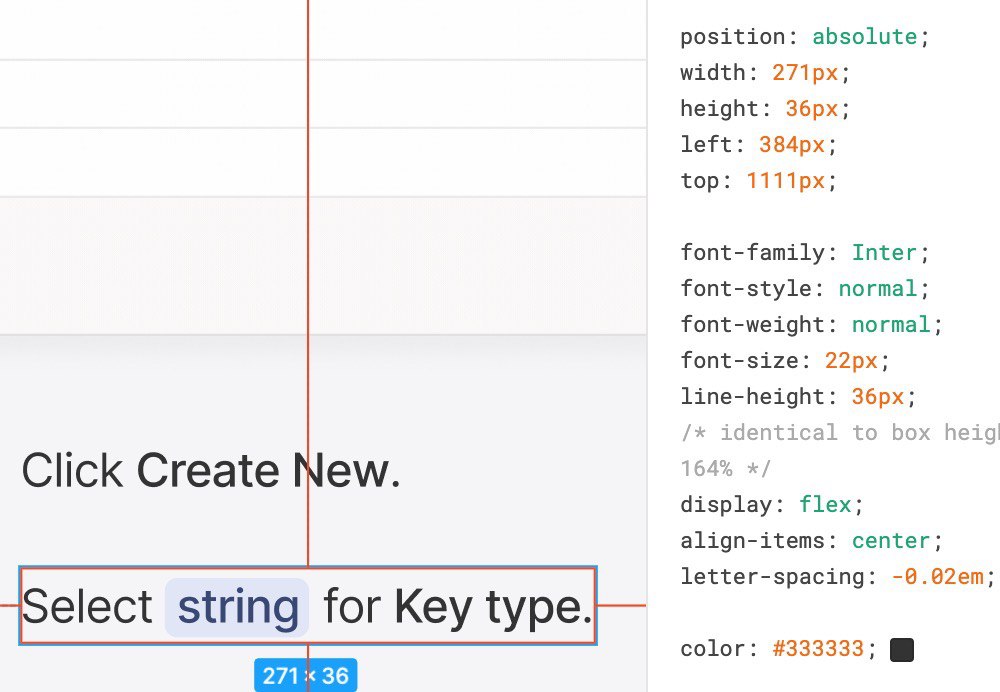Select the "Click Create New." text layer
1000x692 pixels.
211,471
